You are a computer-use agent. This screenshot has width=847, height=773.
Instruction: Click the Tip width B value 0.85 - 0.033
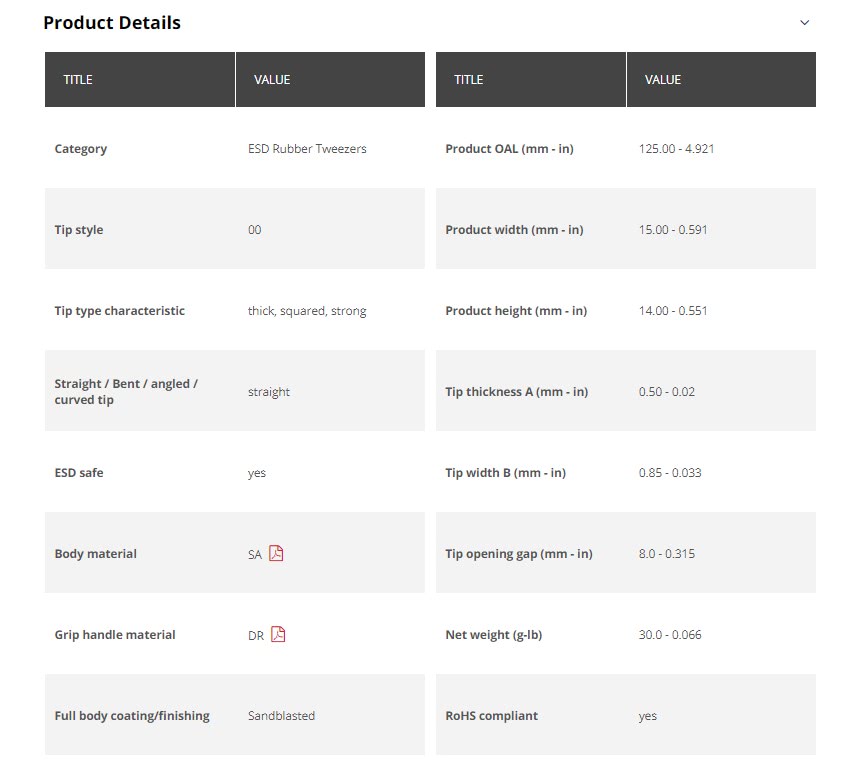tap(670, 473)
